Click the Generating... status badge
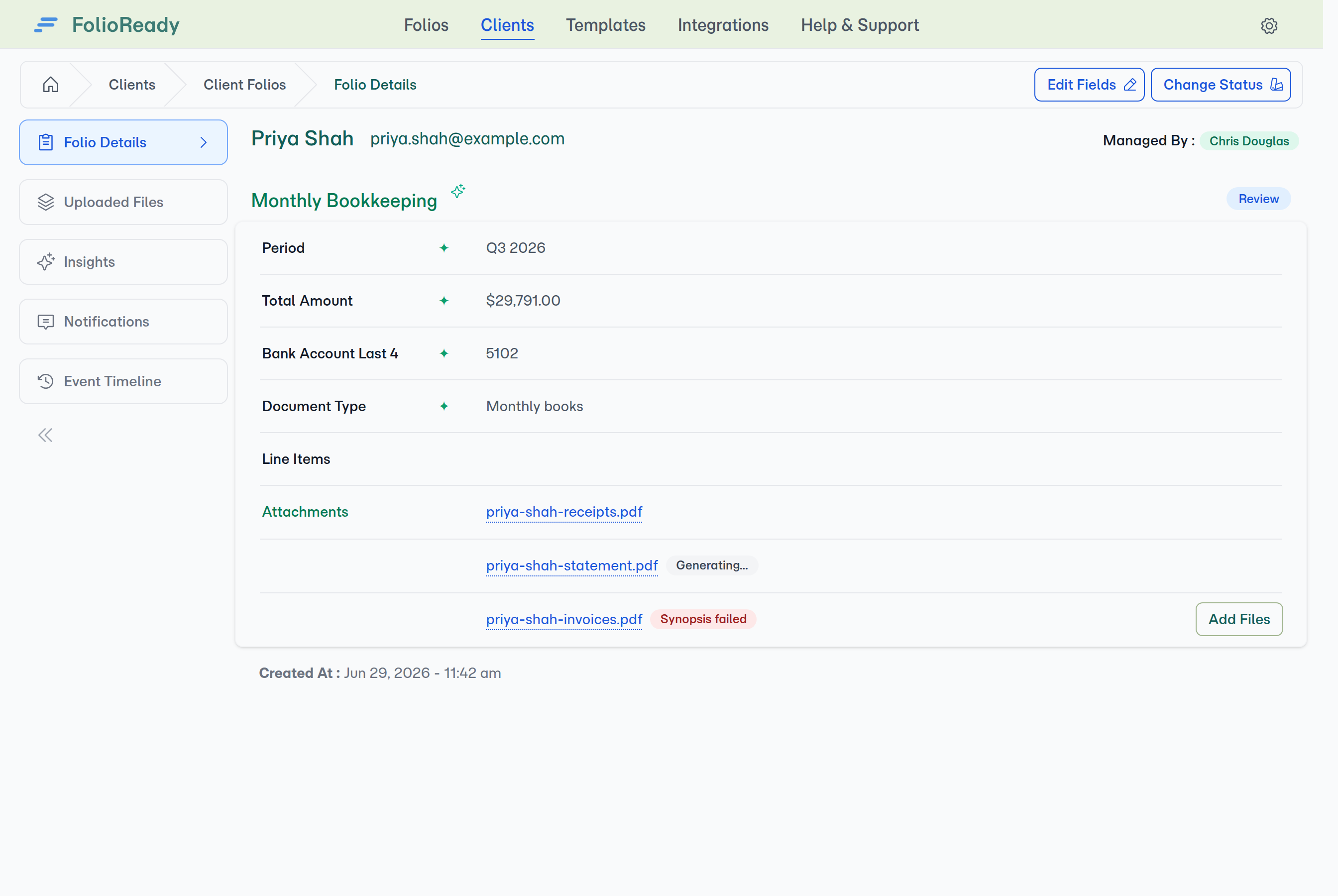 [712, 565]
